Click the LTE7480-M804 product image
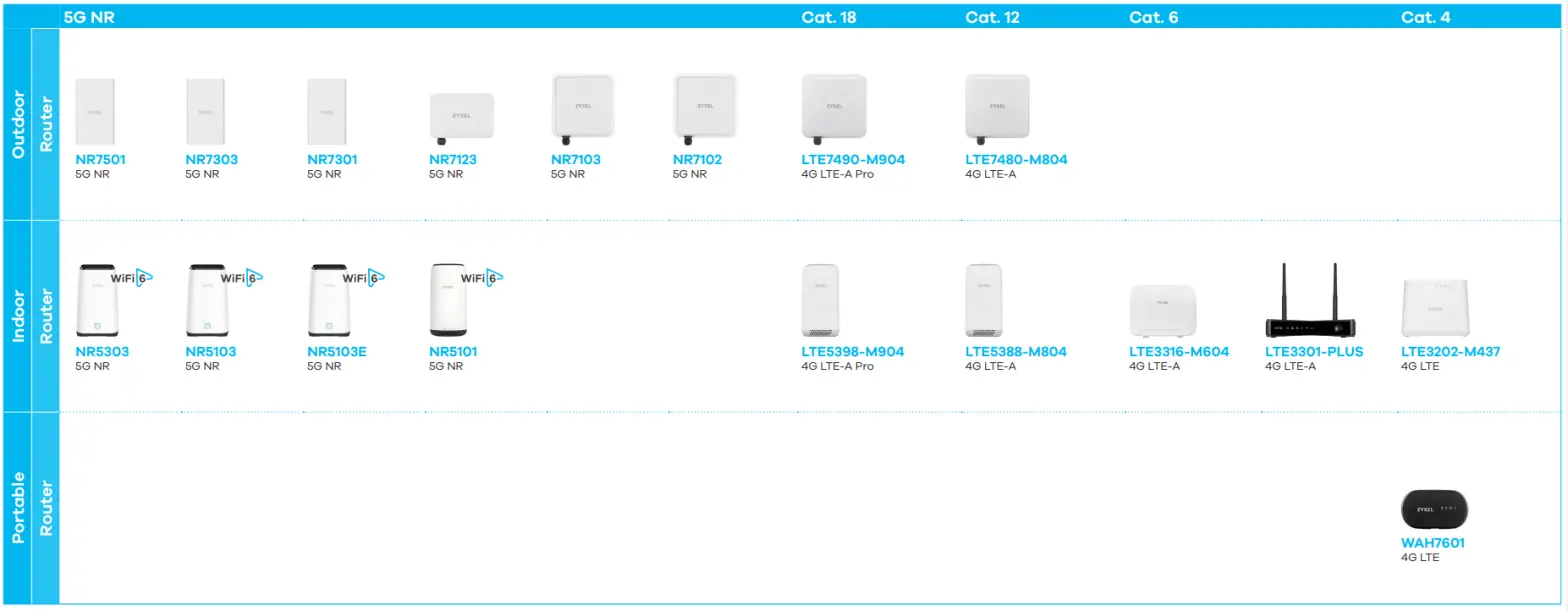 point(997,108)
